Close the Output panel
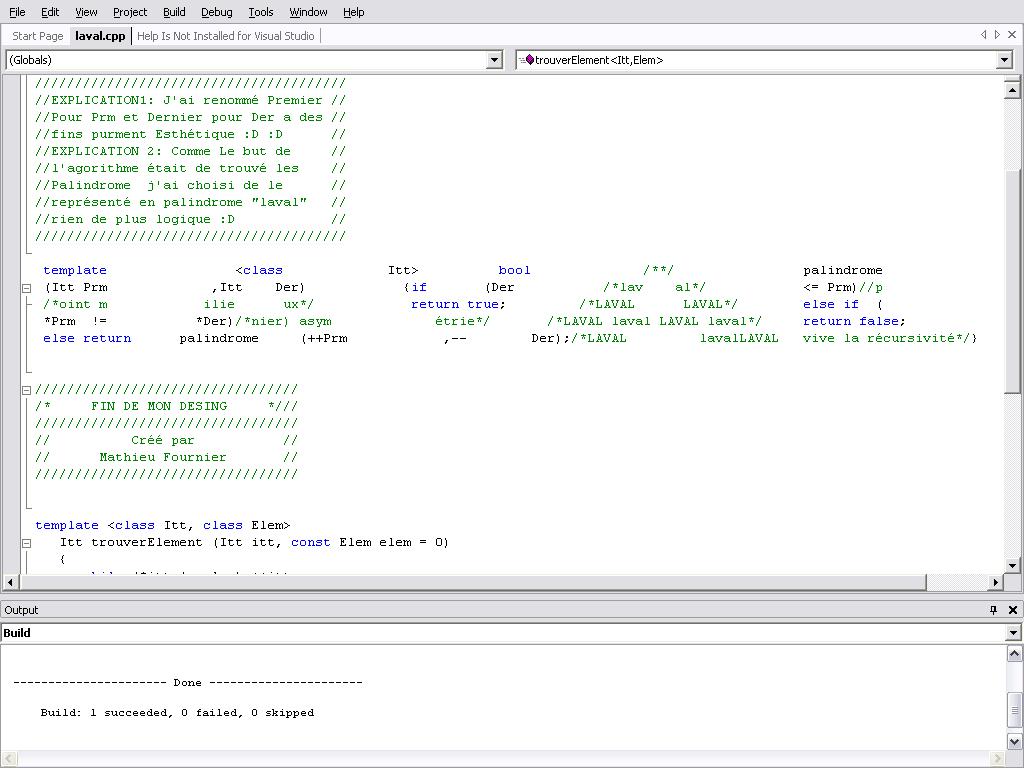1024x768 pixels. click(1012, 610)
